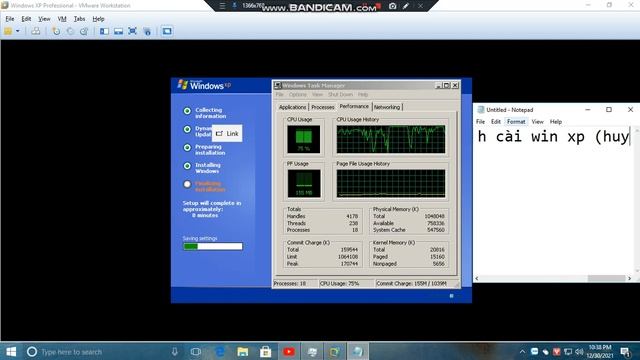The width and height of the screenshot is (640, 360).
Task: Click the PF Usage gauge in Task Manager
Action: pos(304,183)
